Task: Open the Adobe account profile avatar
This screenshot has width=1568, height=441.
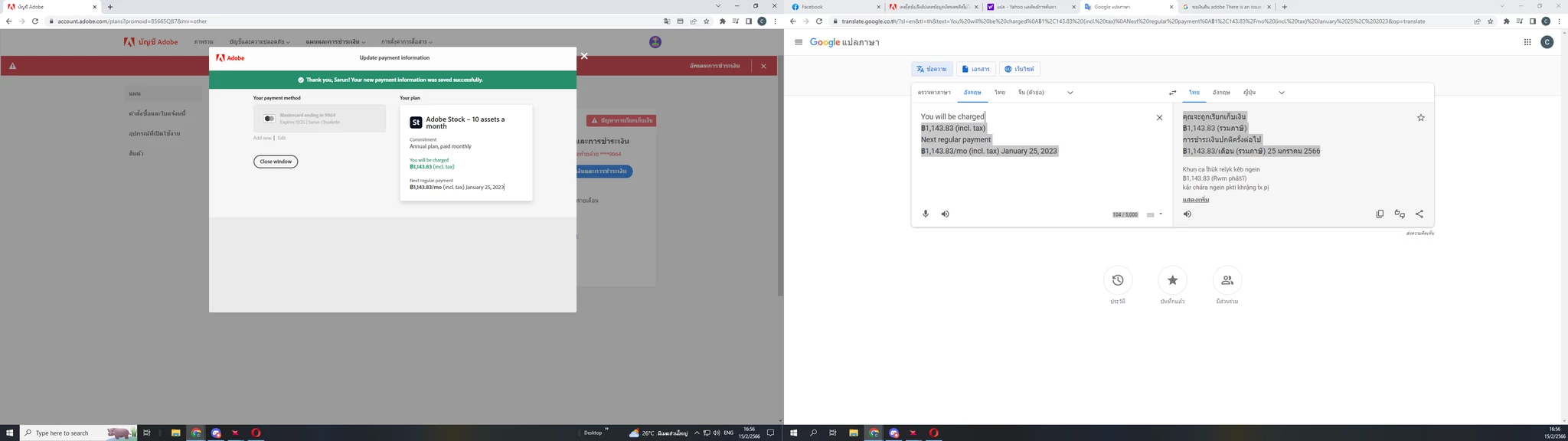Action: click(655, 42)
